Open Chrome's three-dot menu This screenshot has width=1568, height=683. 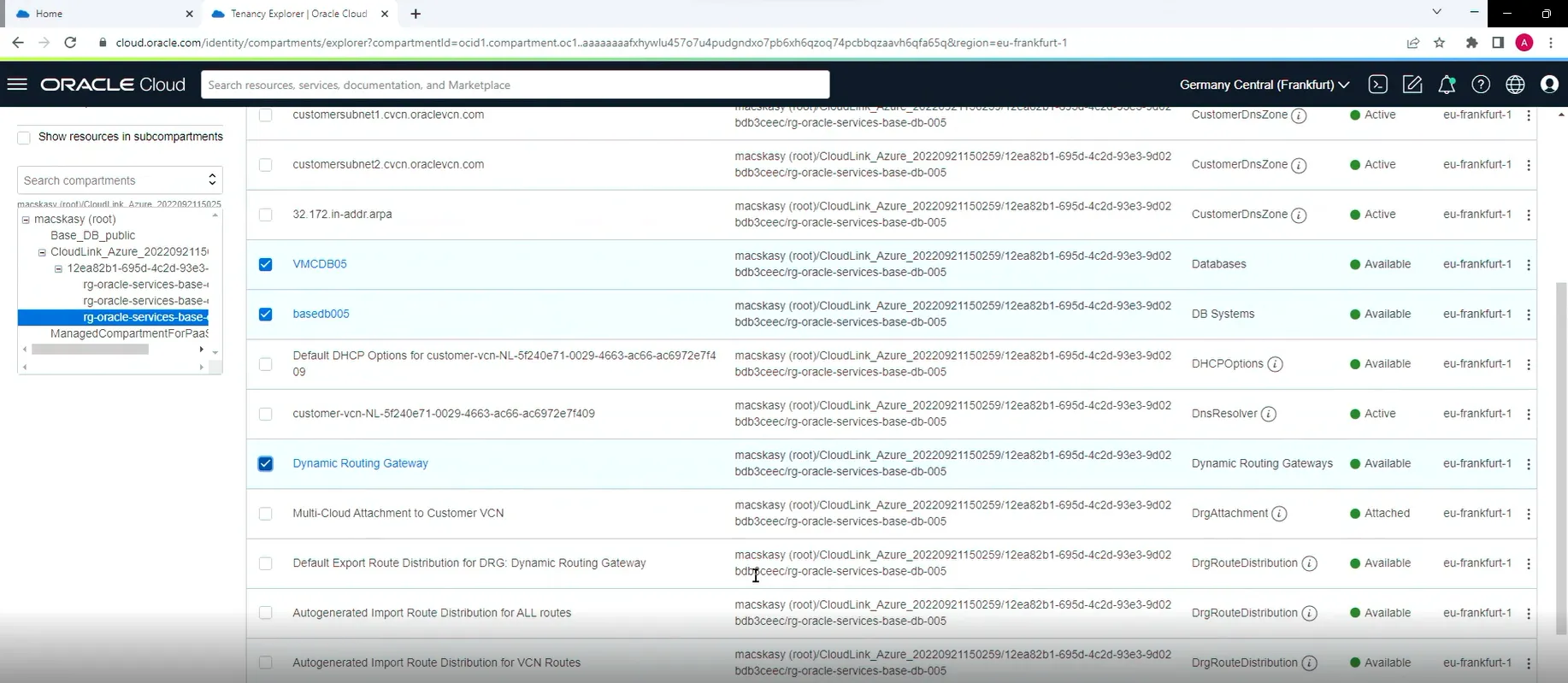[x=1551, y=43]
